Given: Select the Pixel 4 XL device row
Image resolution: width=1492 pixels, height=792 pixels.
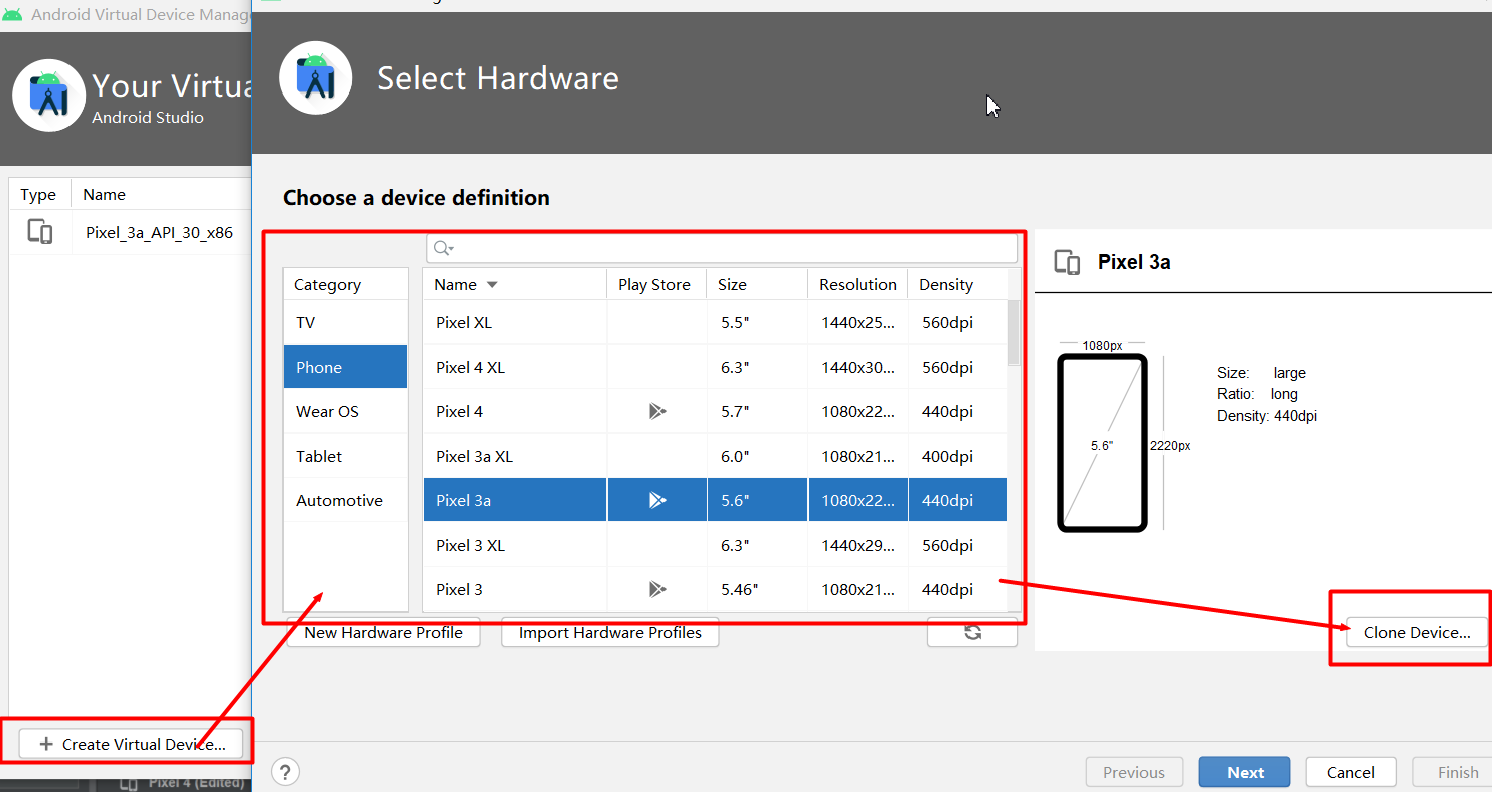Looking at the screenshot, I should click(715, 367).
